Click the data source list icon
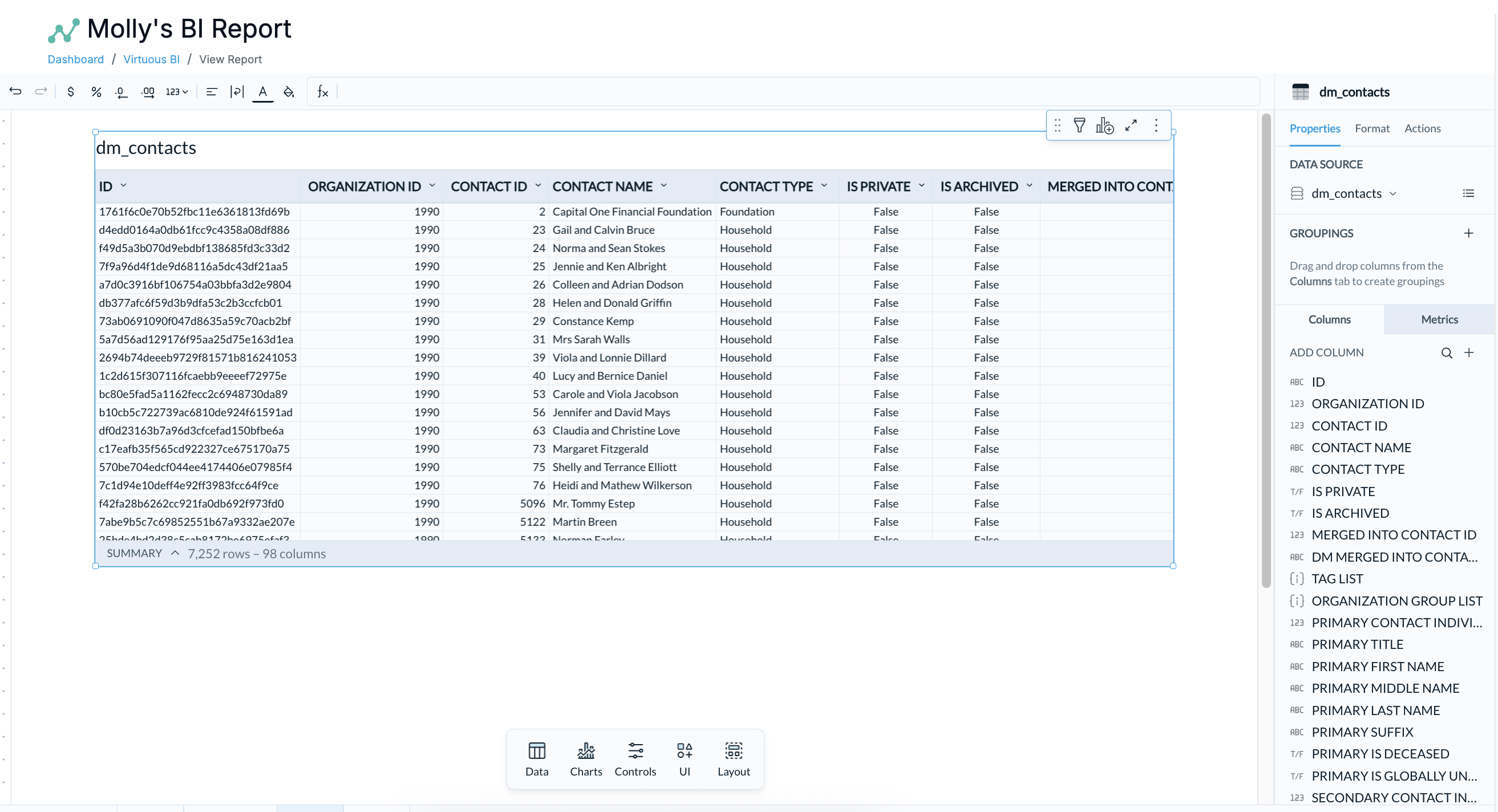 [x=1468, y=193]
